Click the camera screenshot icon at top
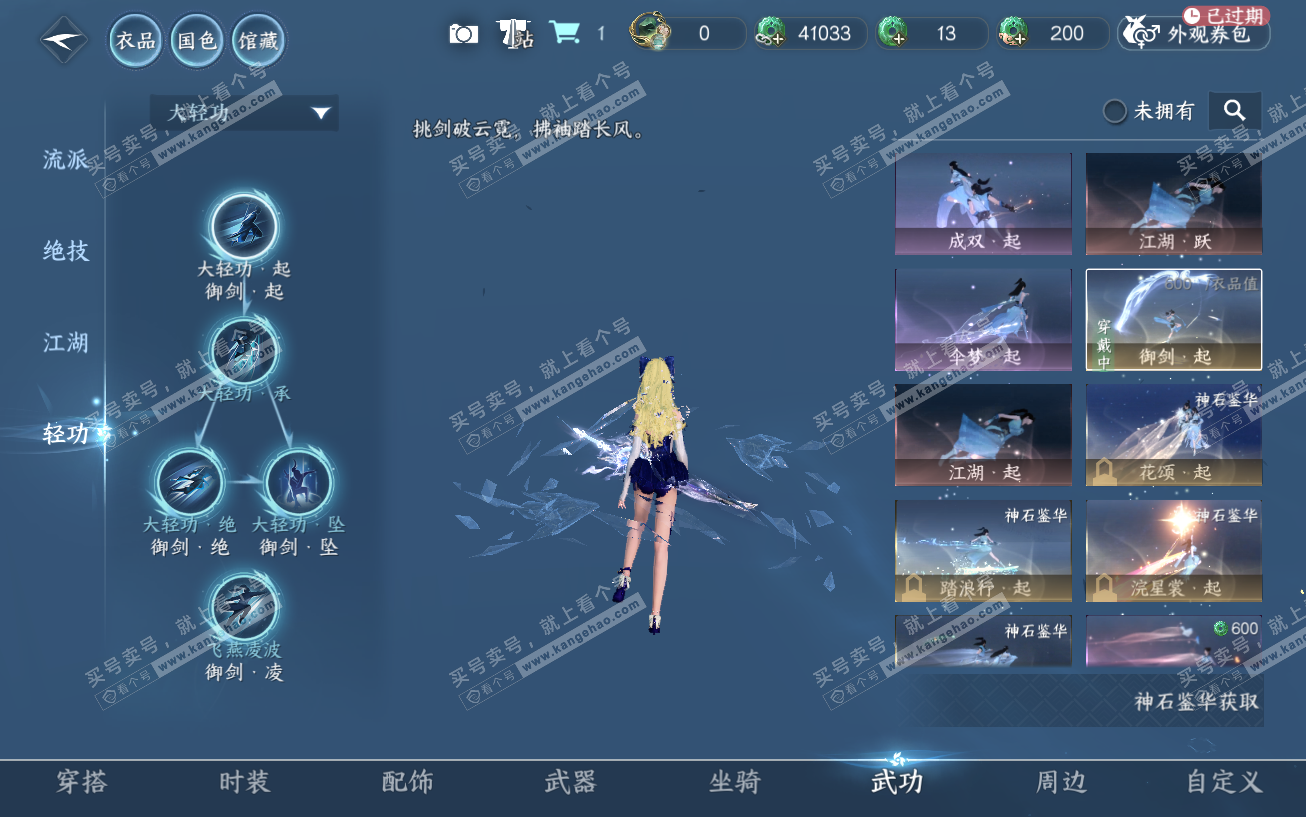Image resolution: width=1306 pixels, height=817 pixels. pos(463,32)
